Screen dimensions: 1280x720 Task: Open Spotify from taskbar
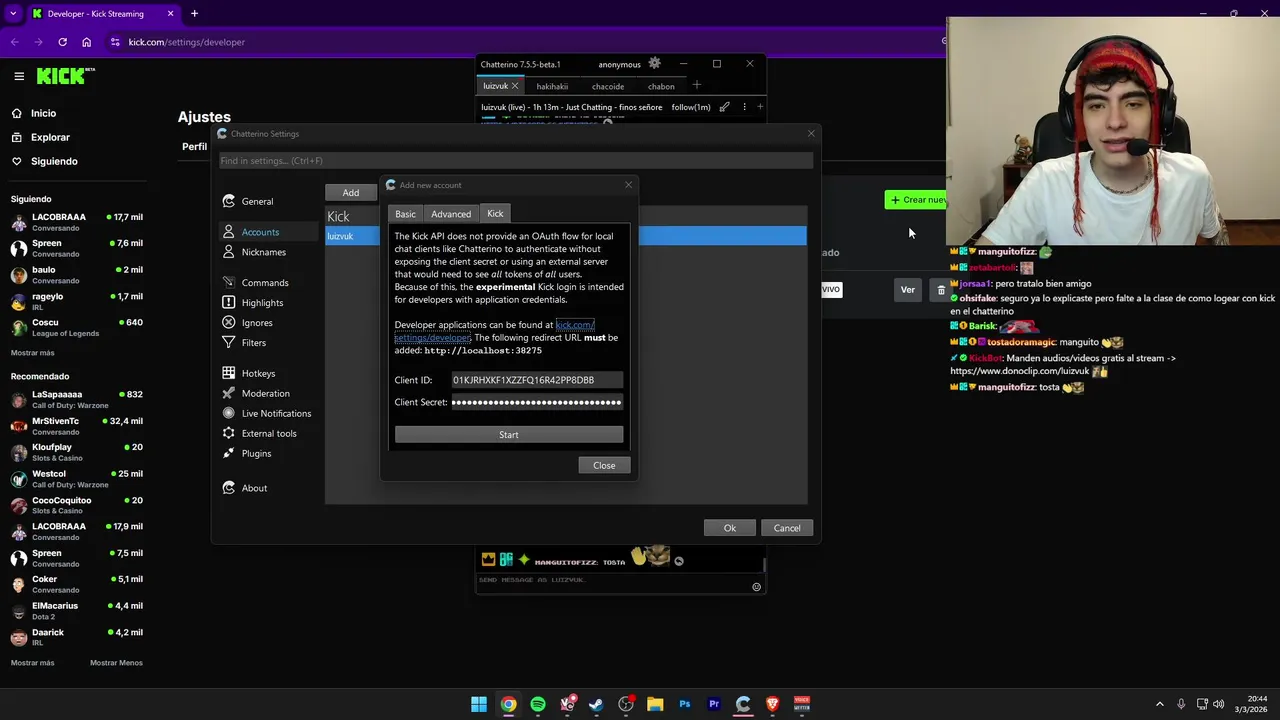tap(538, 704)
